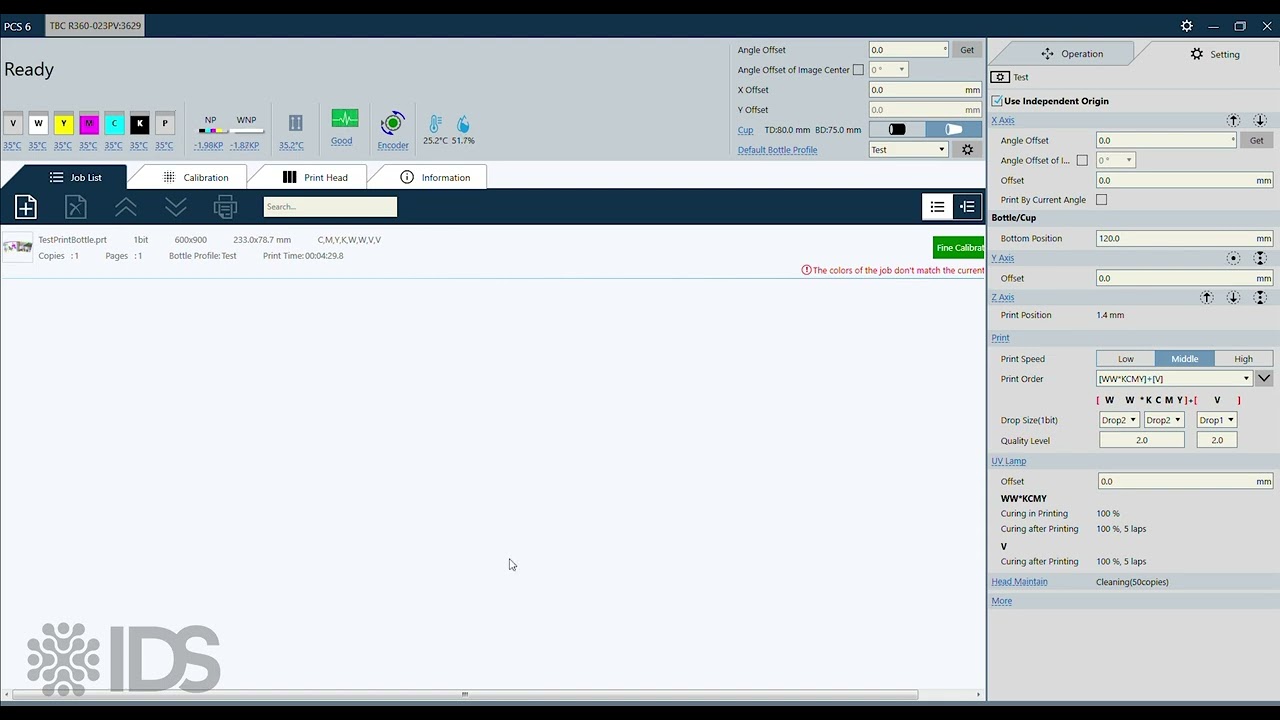Screen dimensions: 1280x720
Task: Click the humidity droplet icon
Action: point(463,124)
